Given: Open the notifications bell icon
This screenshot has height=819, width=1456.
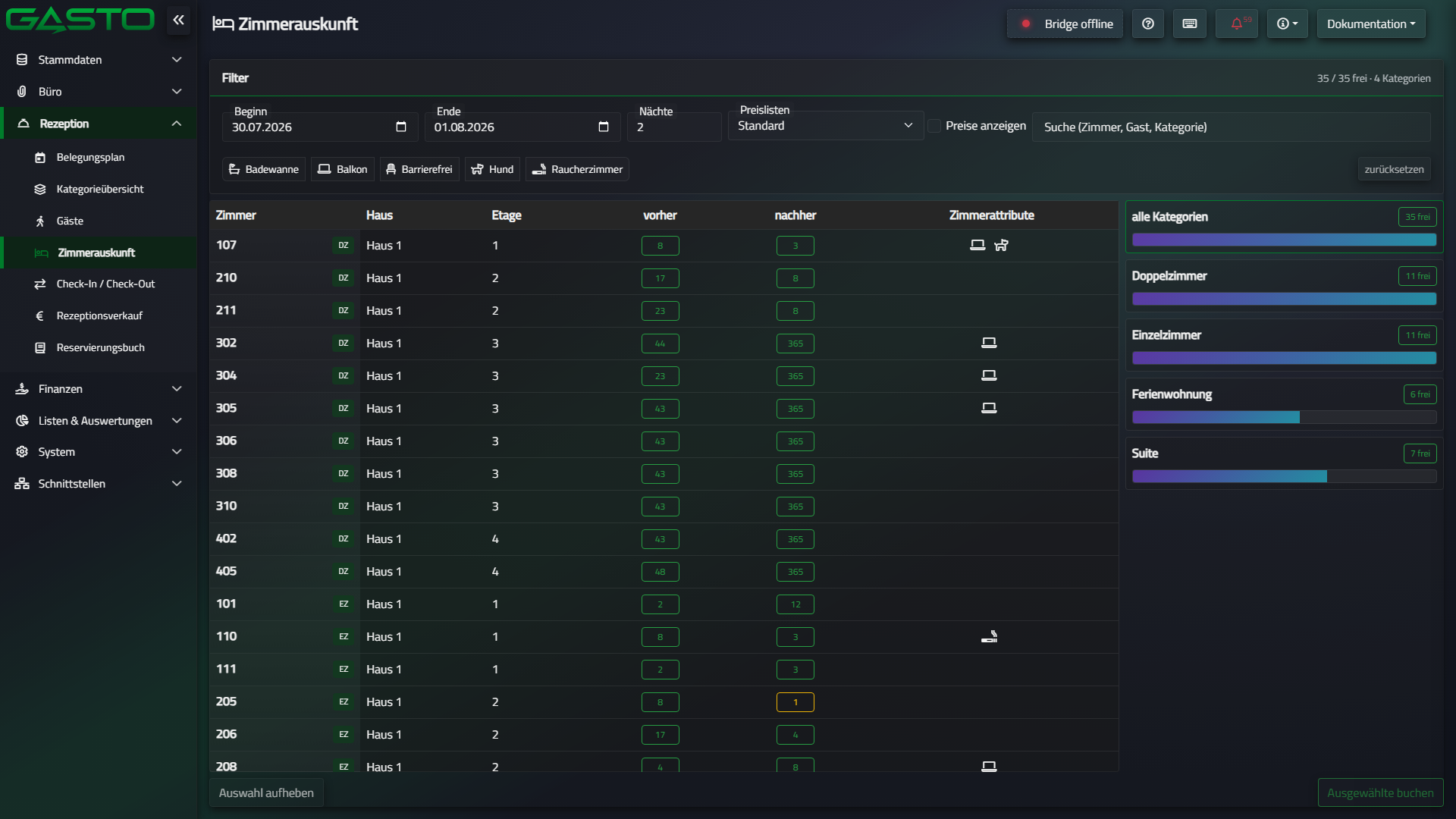Looking at the screenshot, I should point(1237,24).
